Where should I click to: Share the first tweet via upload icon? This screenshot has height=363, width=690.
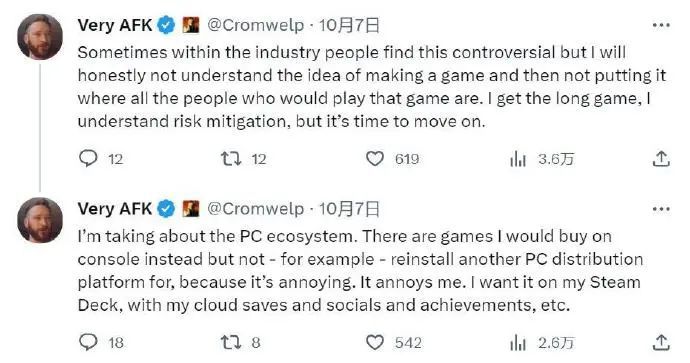pyautogui.click(x=661, y=158)
